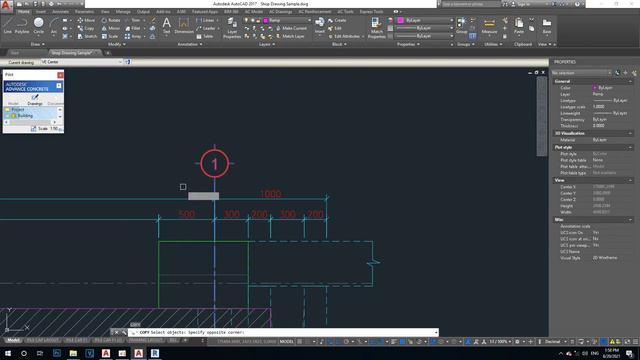Toggle grid display in status bar
The image size is (640, 360).
[x=300, y=341]
